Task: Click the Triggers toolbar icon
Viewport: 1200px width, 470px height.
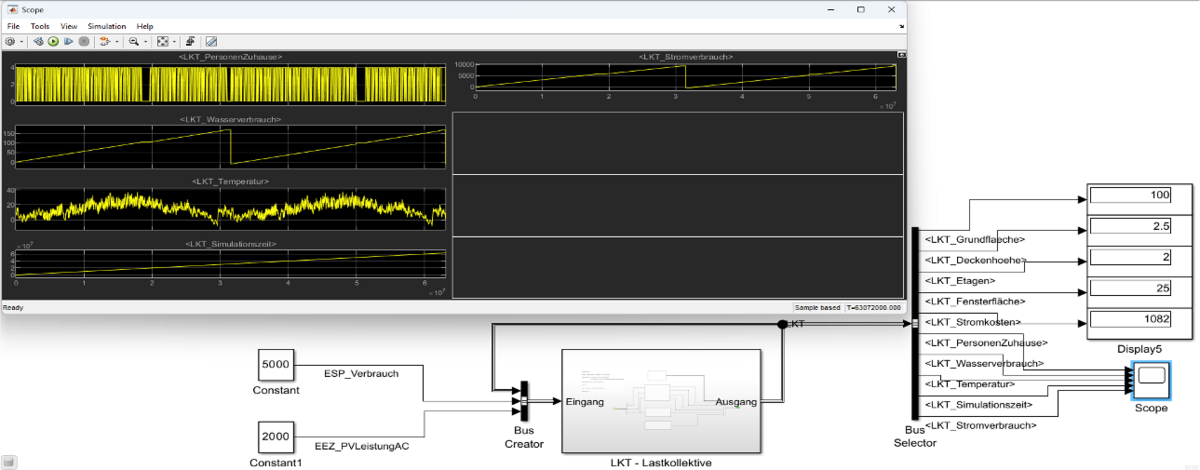Action: (x=190, y=42)
